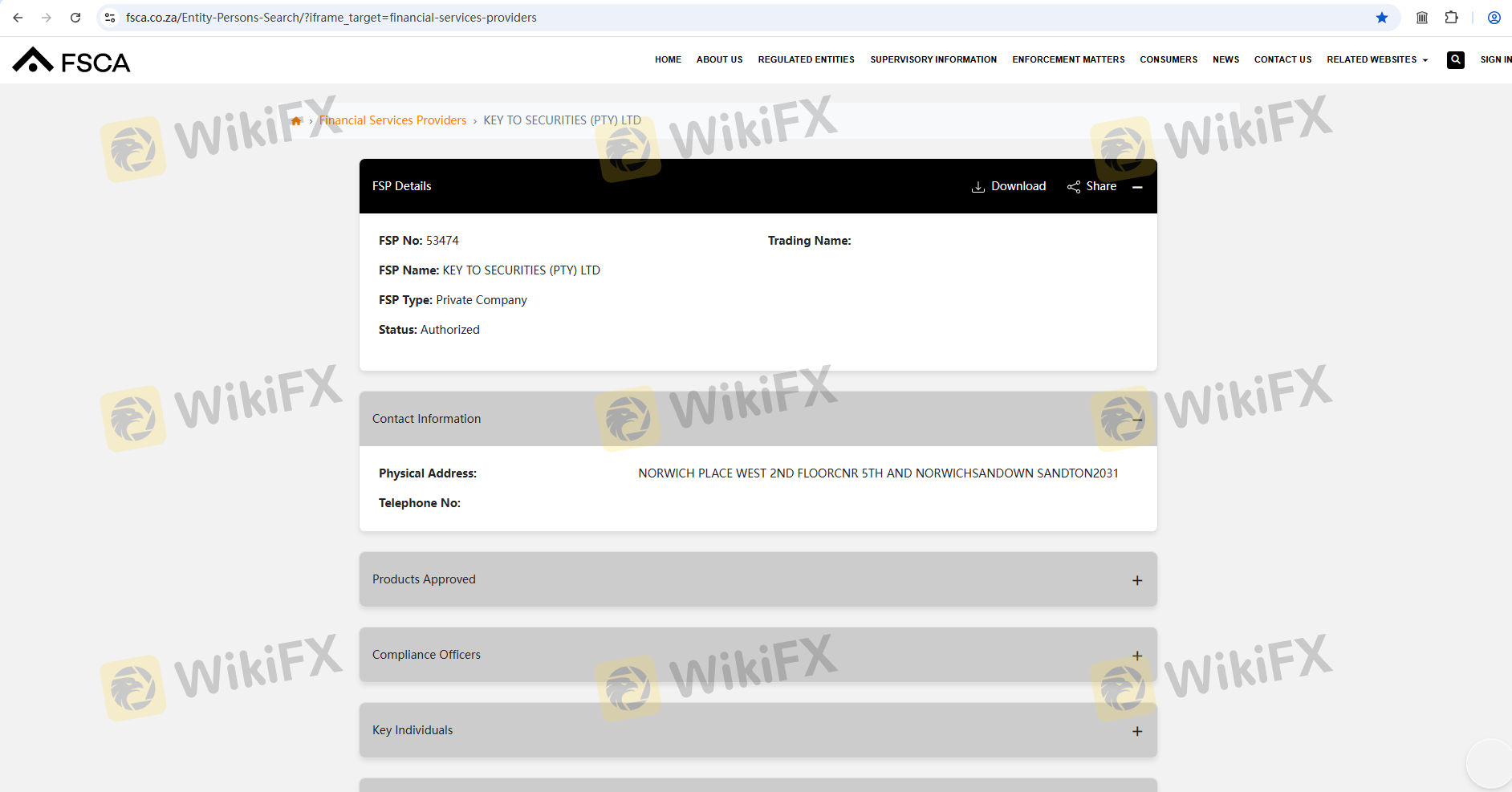Click the Status Authorized text
1512x792 pixels.
pyautogui.click(x=450, y=330)
